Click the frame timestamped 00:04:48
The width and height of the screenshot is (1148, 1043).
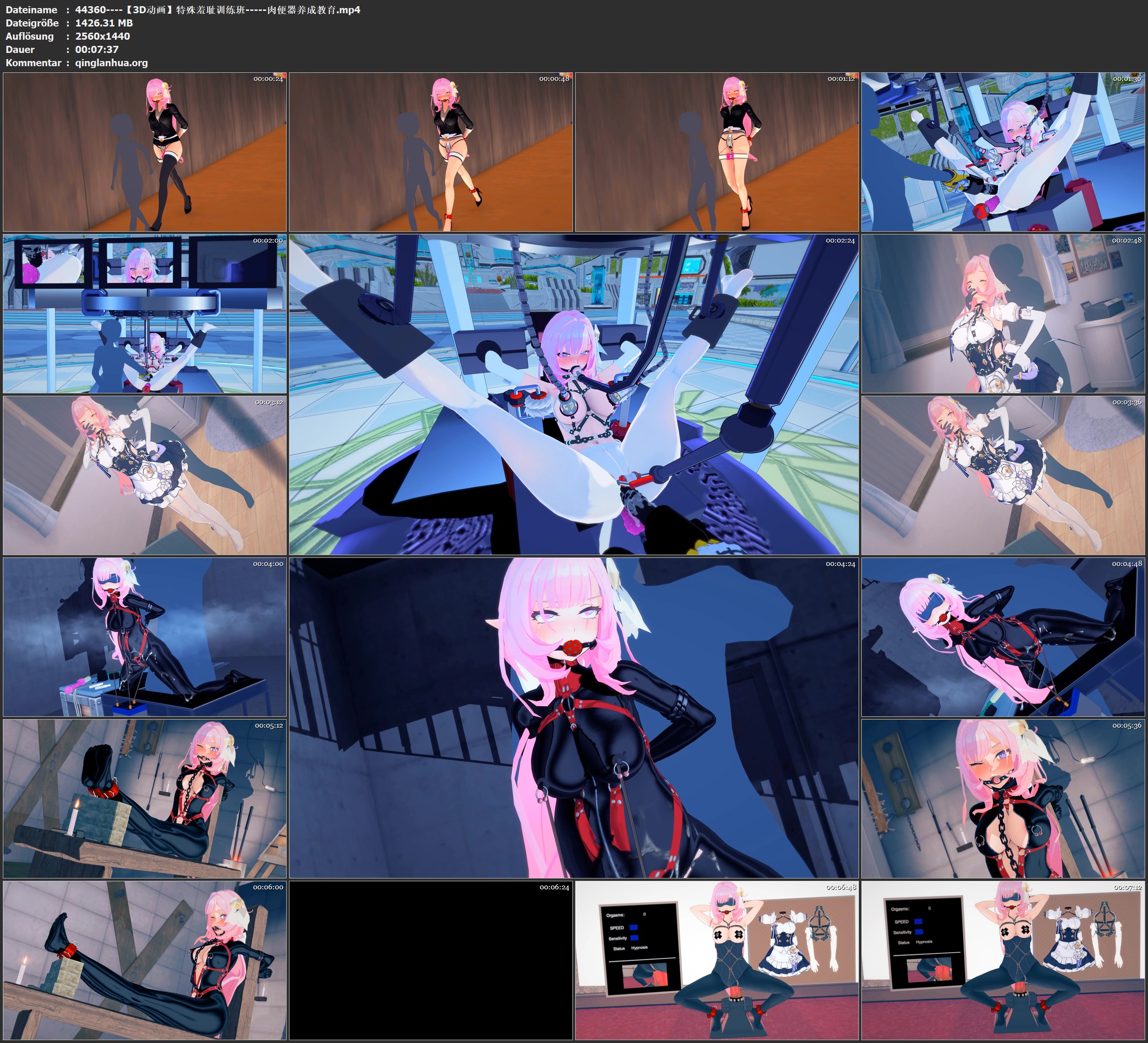1003,637
